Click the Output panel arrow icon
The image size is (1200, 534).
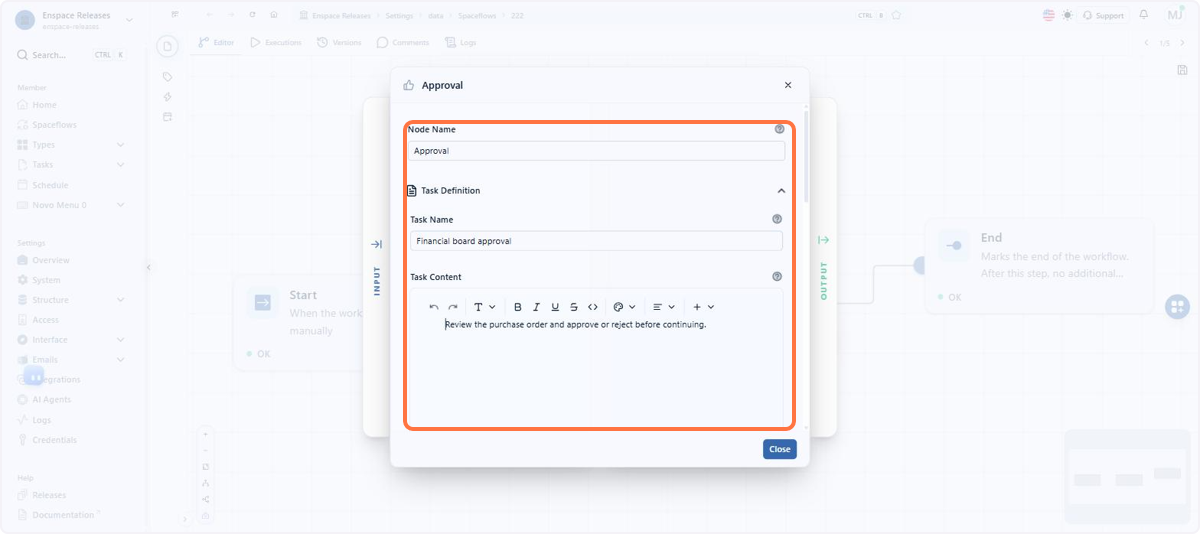(x=824, y=240)
